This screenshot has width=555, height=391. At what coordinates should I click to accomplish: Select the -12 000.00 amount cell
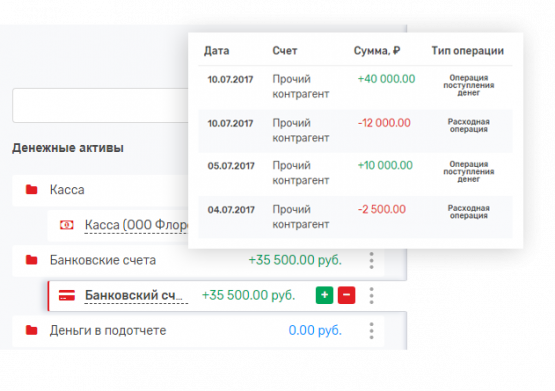click(x=384, y=123)
